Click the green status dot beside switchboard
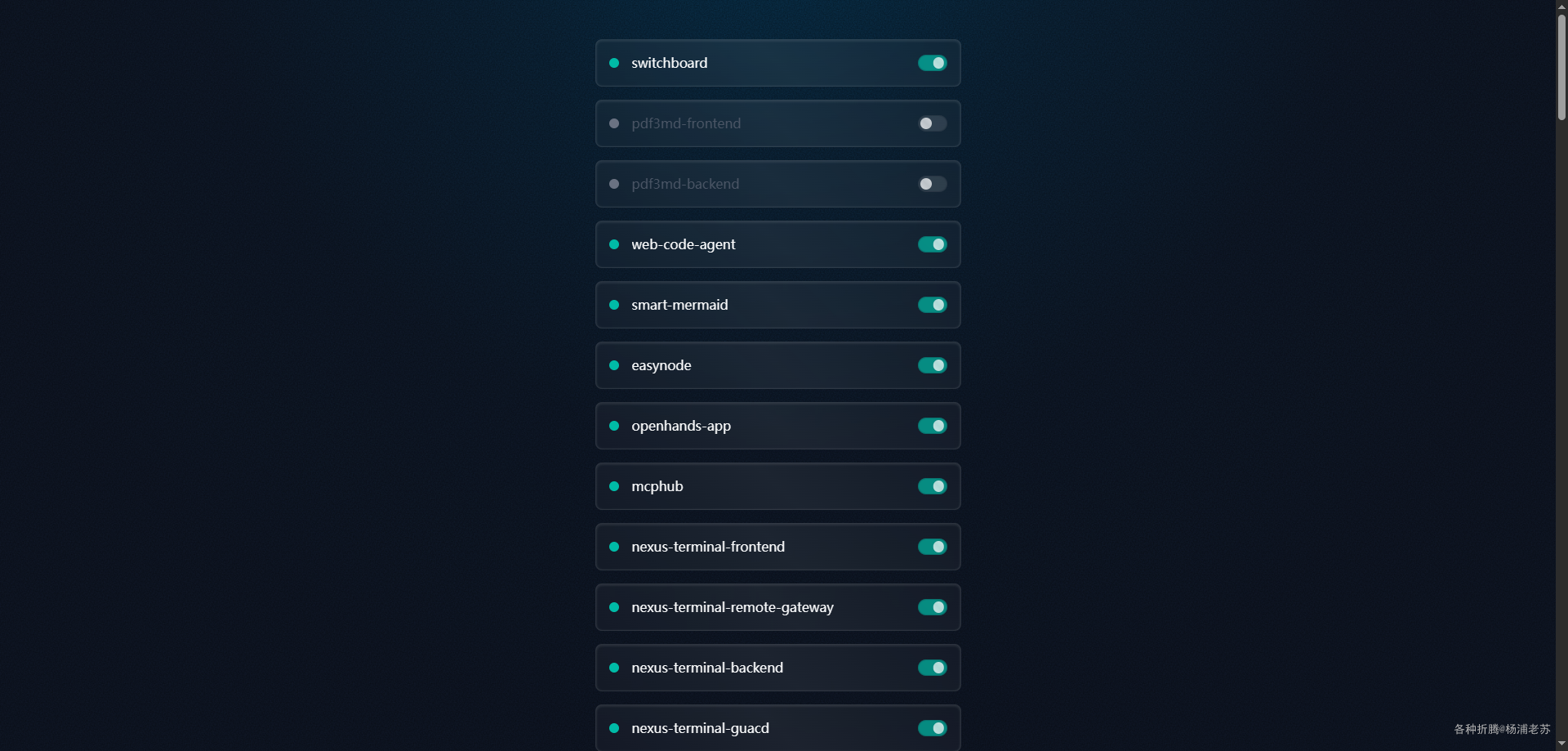The height and width of the screenshot is (751, 1568). [x=614, y=63]
